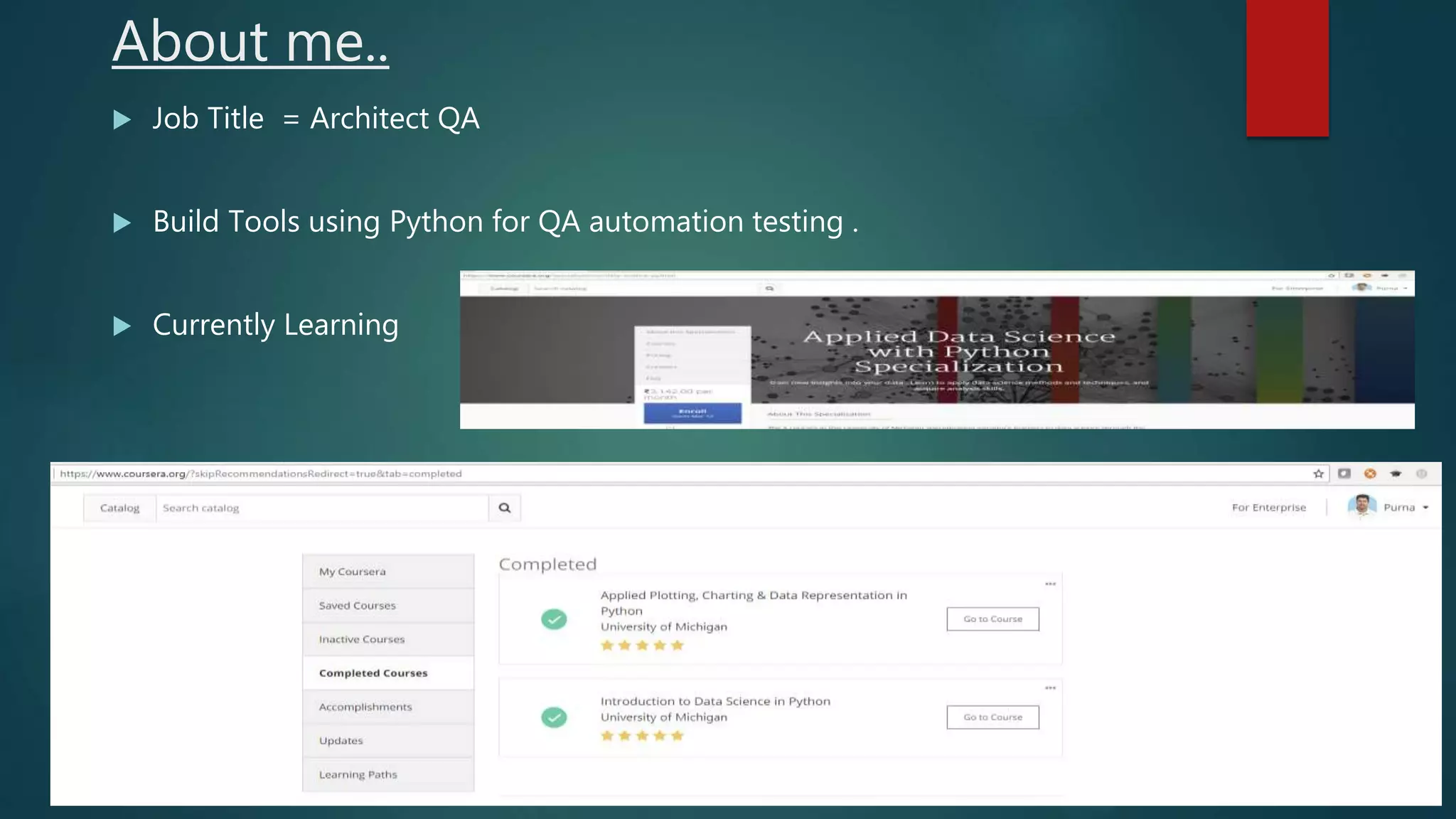The width and height of the screenshot is (1456, 819).
Task: Open Inactive Courses section
Action: click(x=388, y=639)
